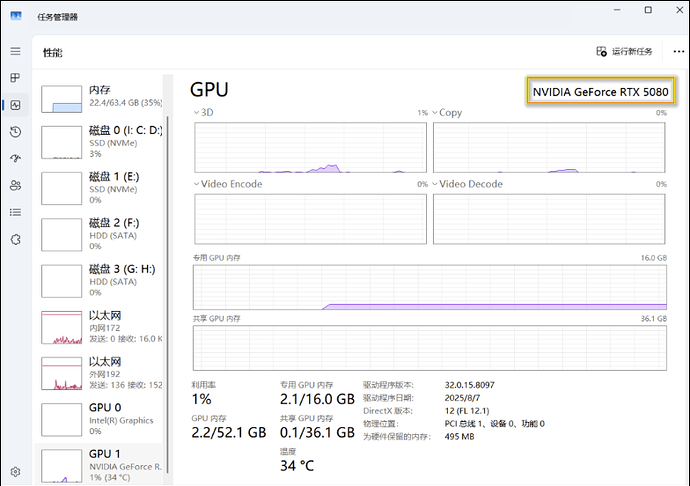690x486 pixels.
Task: Select 内存 memory in performance list
Action: click(x=100, y=96)
